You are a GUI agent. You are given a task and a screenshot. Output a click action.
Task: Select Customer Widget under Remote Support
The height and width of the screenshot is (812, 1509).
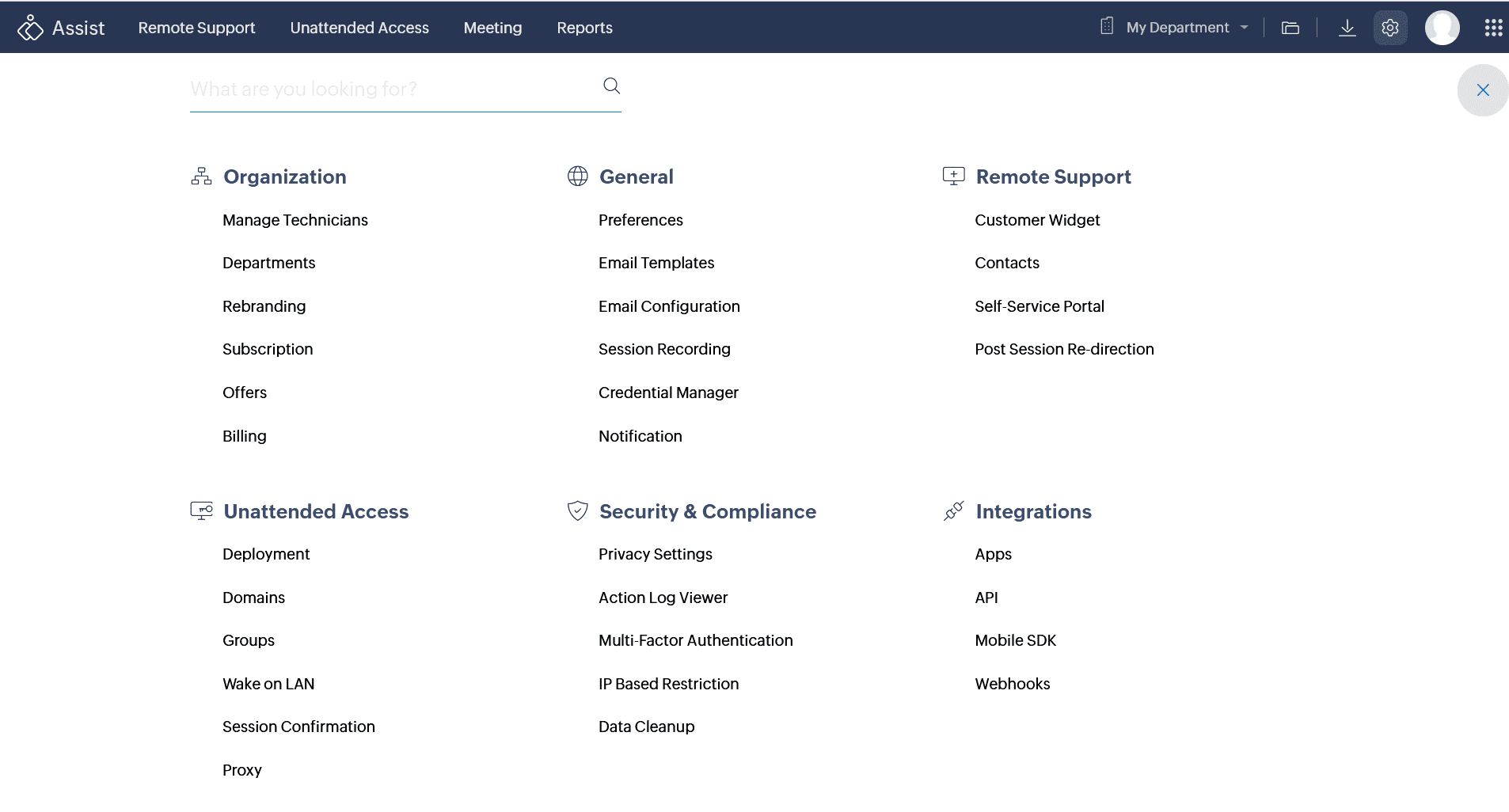1037,220
